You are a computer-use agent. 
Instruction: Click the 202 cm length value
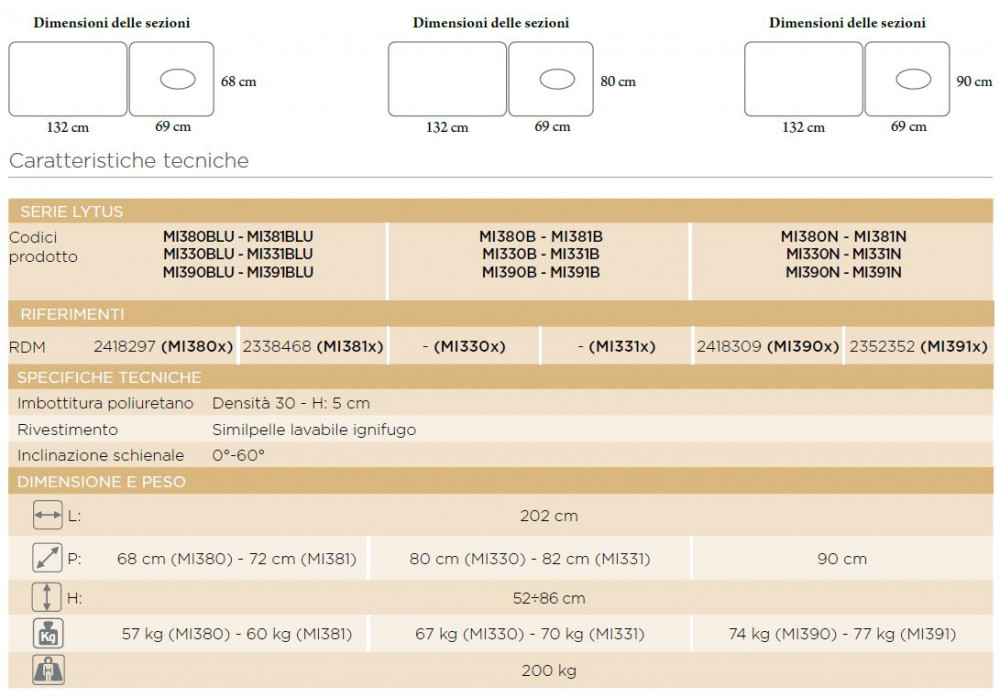(x=548, y=515)
